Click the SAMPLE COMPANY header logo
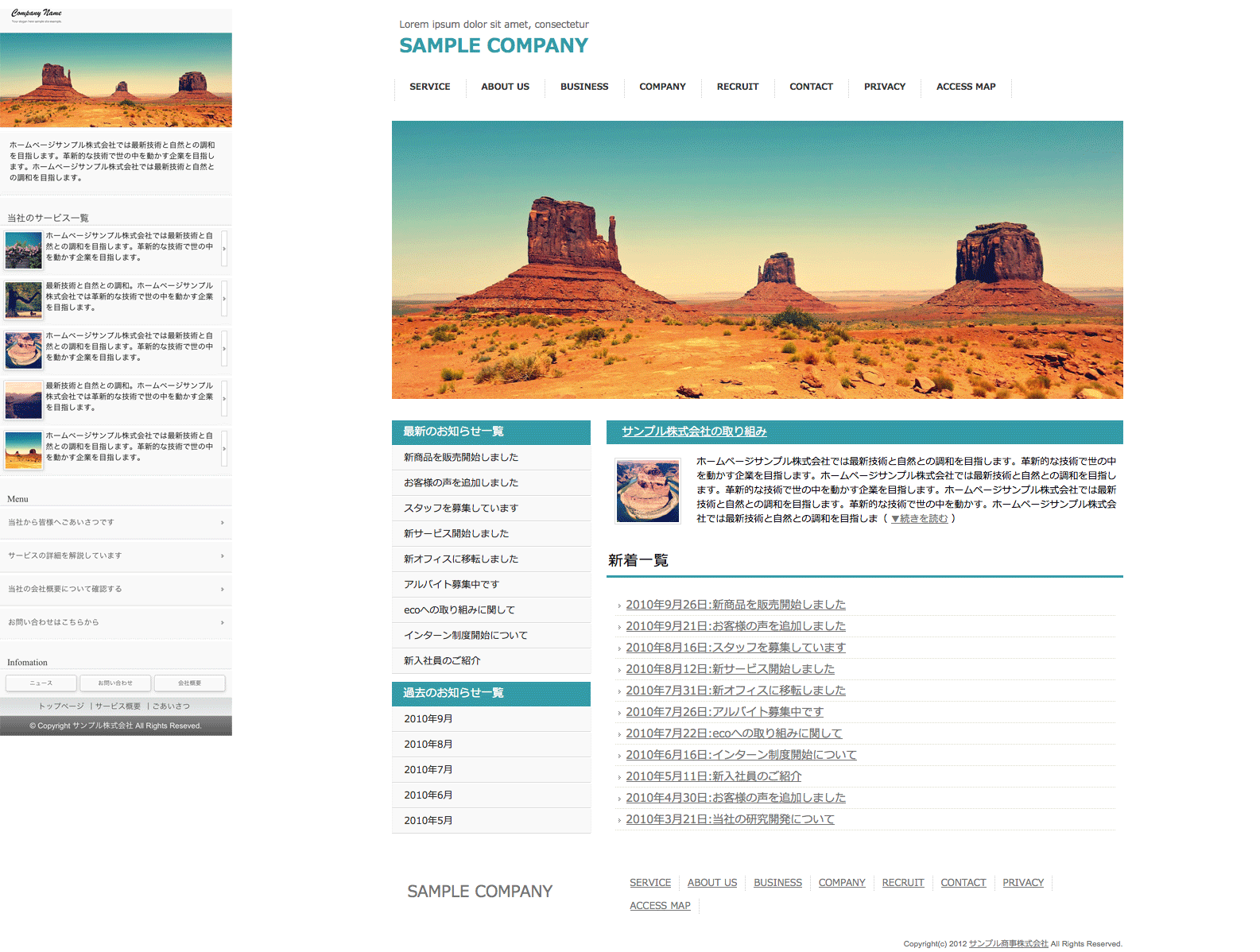Image resolution: width=1260 pixels, height=952 pixels. point(493,46)
